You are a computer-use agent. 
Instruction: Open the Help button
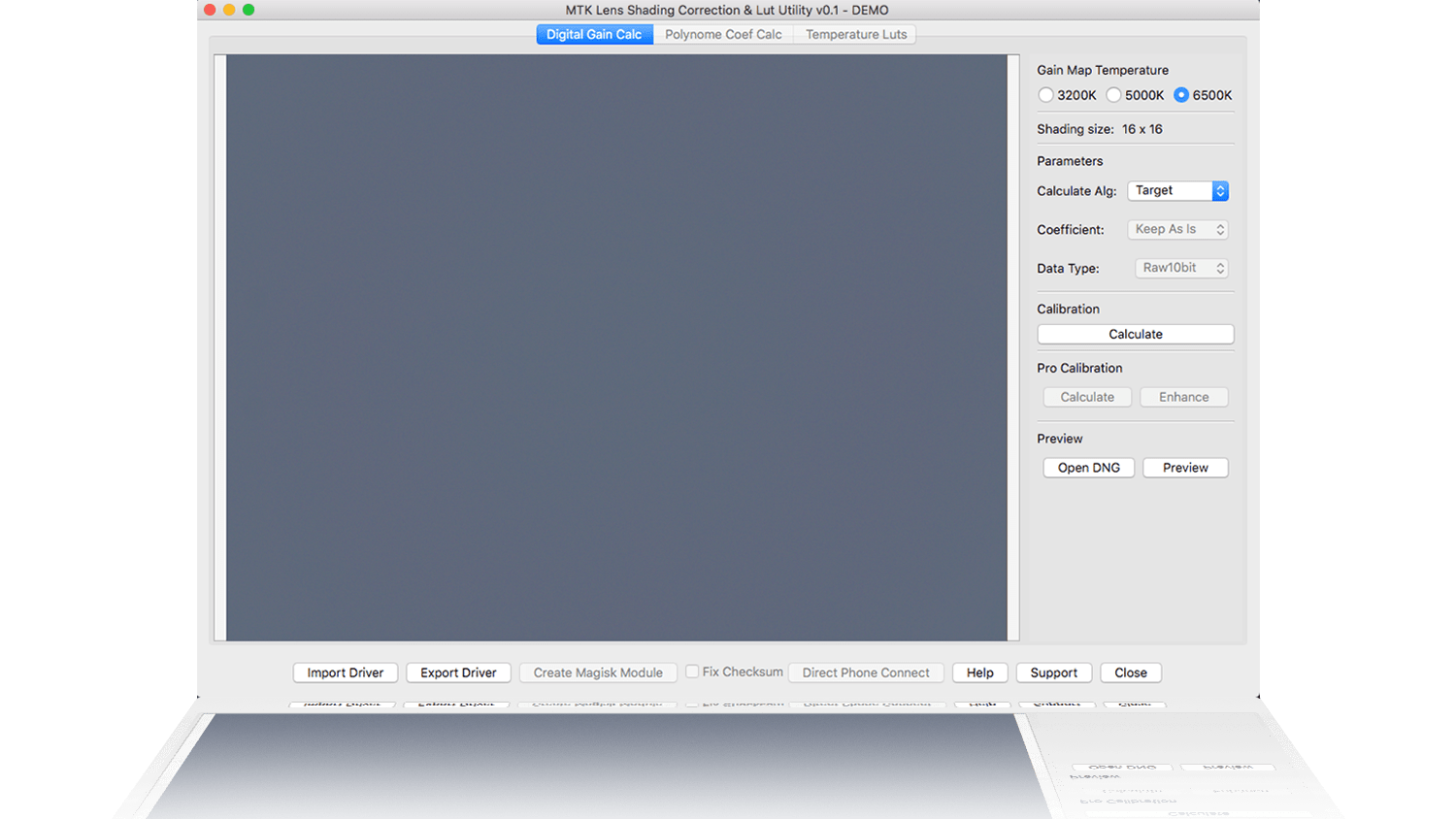[979, 672]
